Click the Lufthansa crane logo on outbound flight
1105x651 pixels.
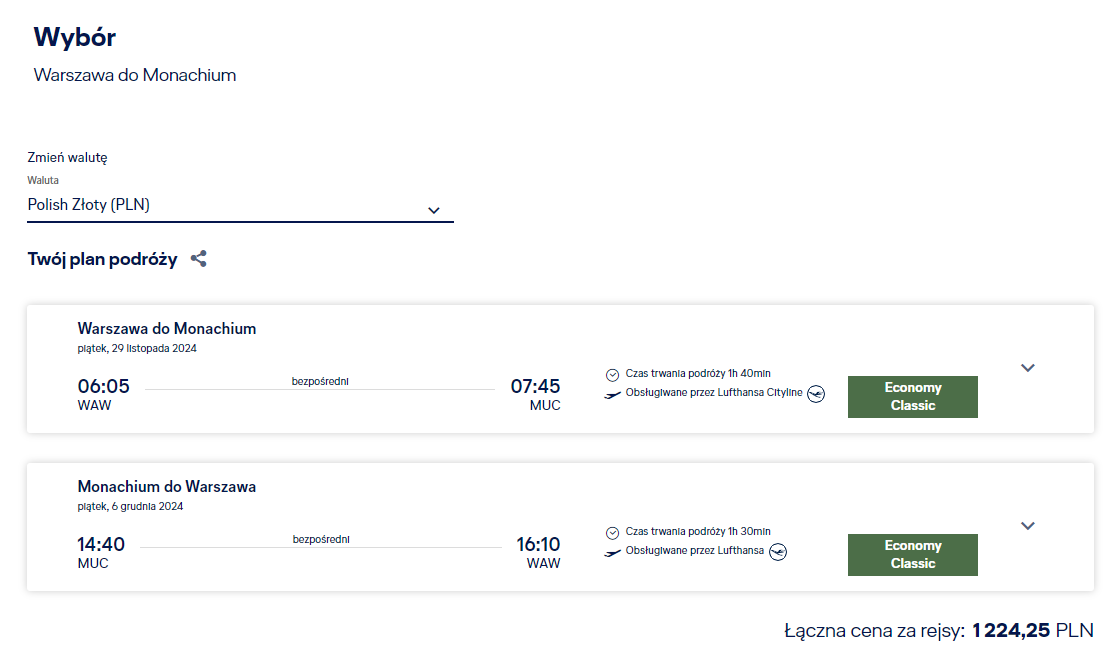click(x=816, y=394)
